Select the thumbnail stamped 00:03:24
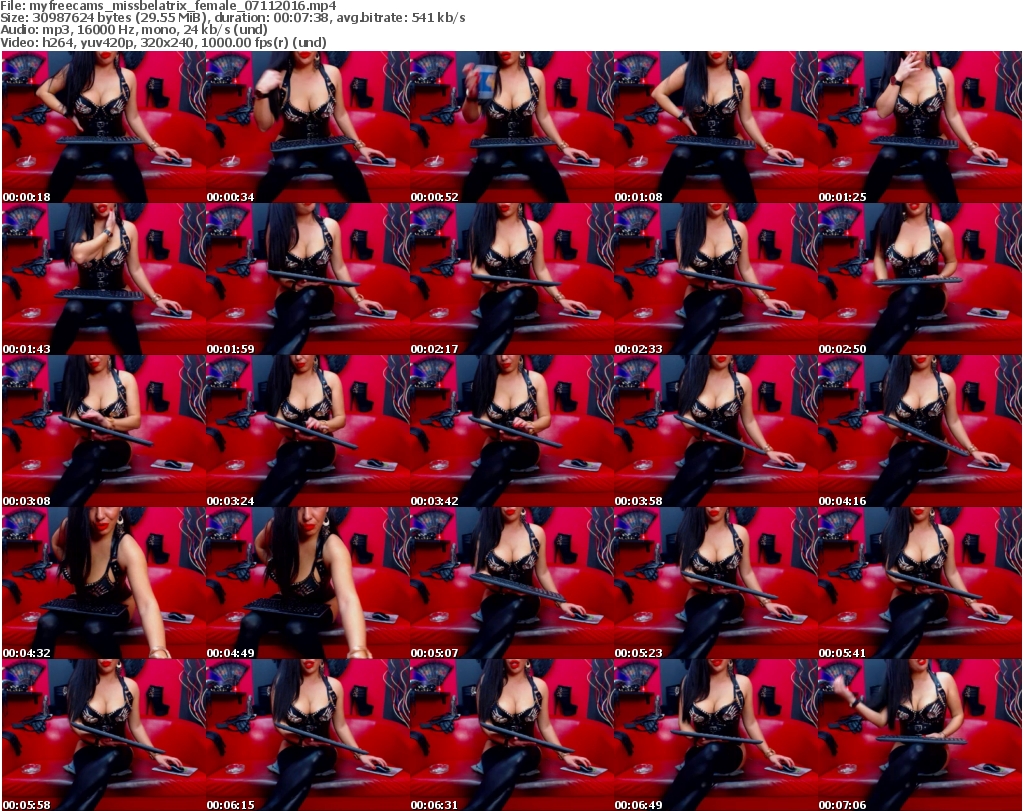Screen dimensions: 1024x811 pyautogui.click(x=308, y=432)
